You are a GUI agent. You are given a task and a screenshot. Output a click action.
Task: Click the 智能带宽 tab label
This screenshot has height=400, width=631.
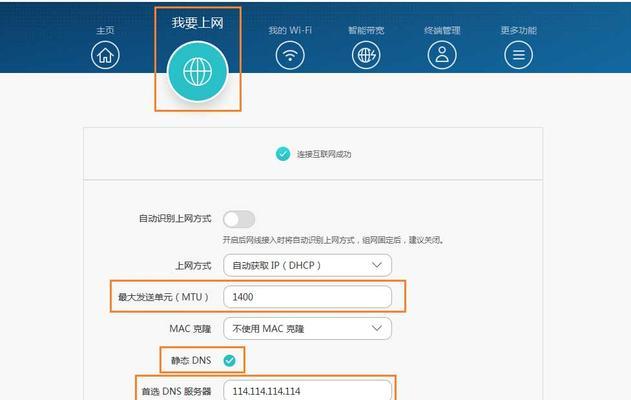click(x=366, y=30)
